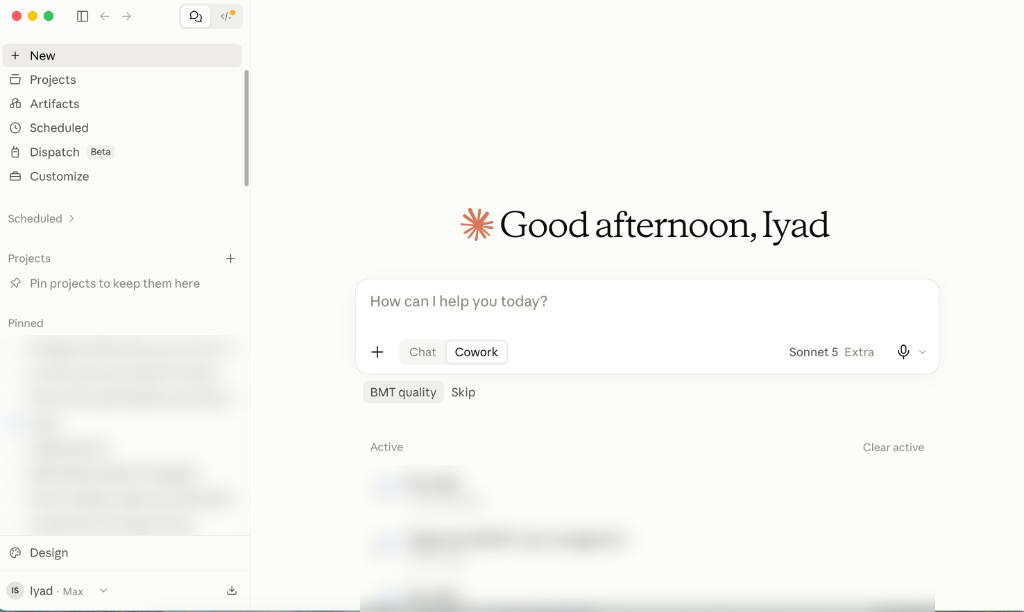Click the Pinned section header

(25, 323)
